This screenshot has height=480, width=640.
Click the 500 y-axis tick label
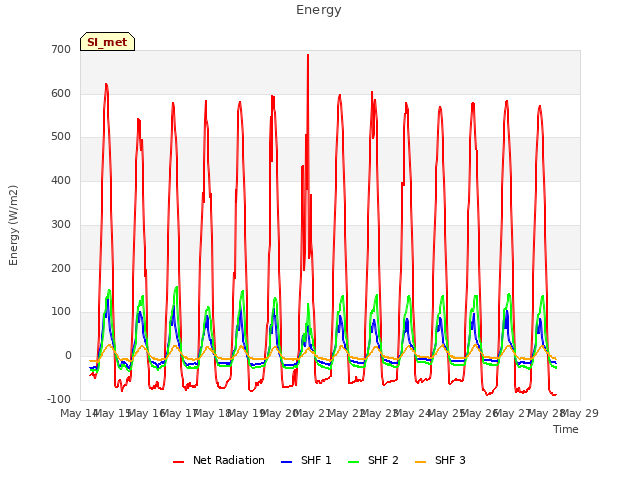click(x=61, y=137)
